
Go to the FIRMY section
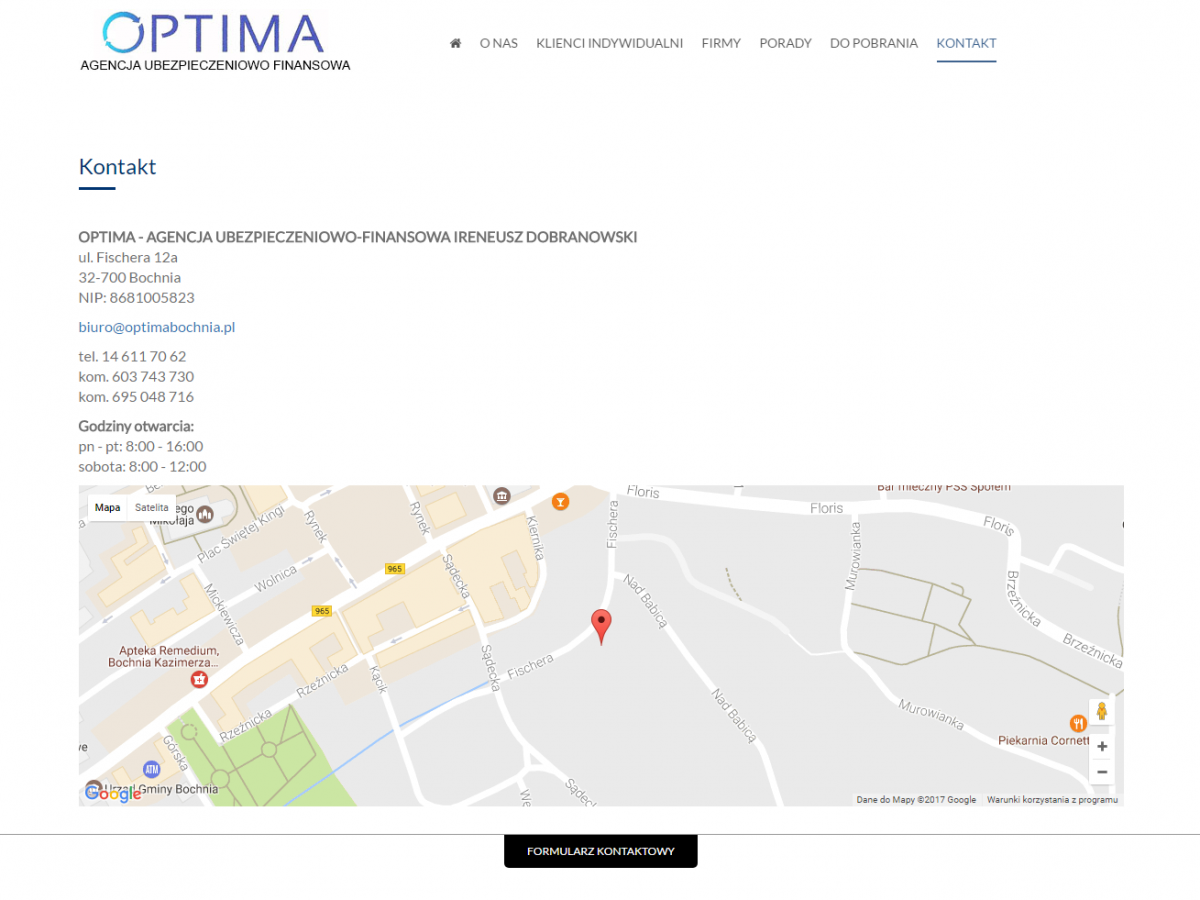721,43
